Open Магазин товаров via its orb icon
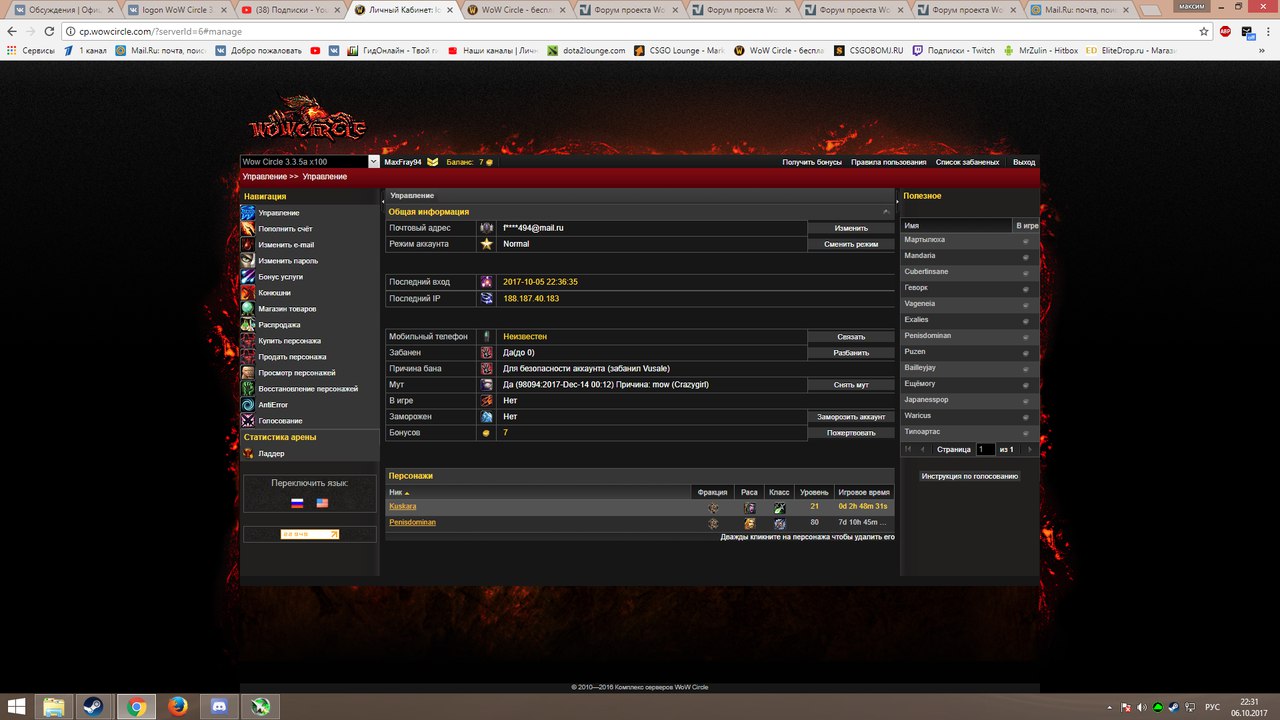This screenshot has height=720, width=1280. [248, 309]
